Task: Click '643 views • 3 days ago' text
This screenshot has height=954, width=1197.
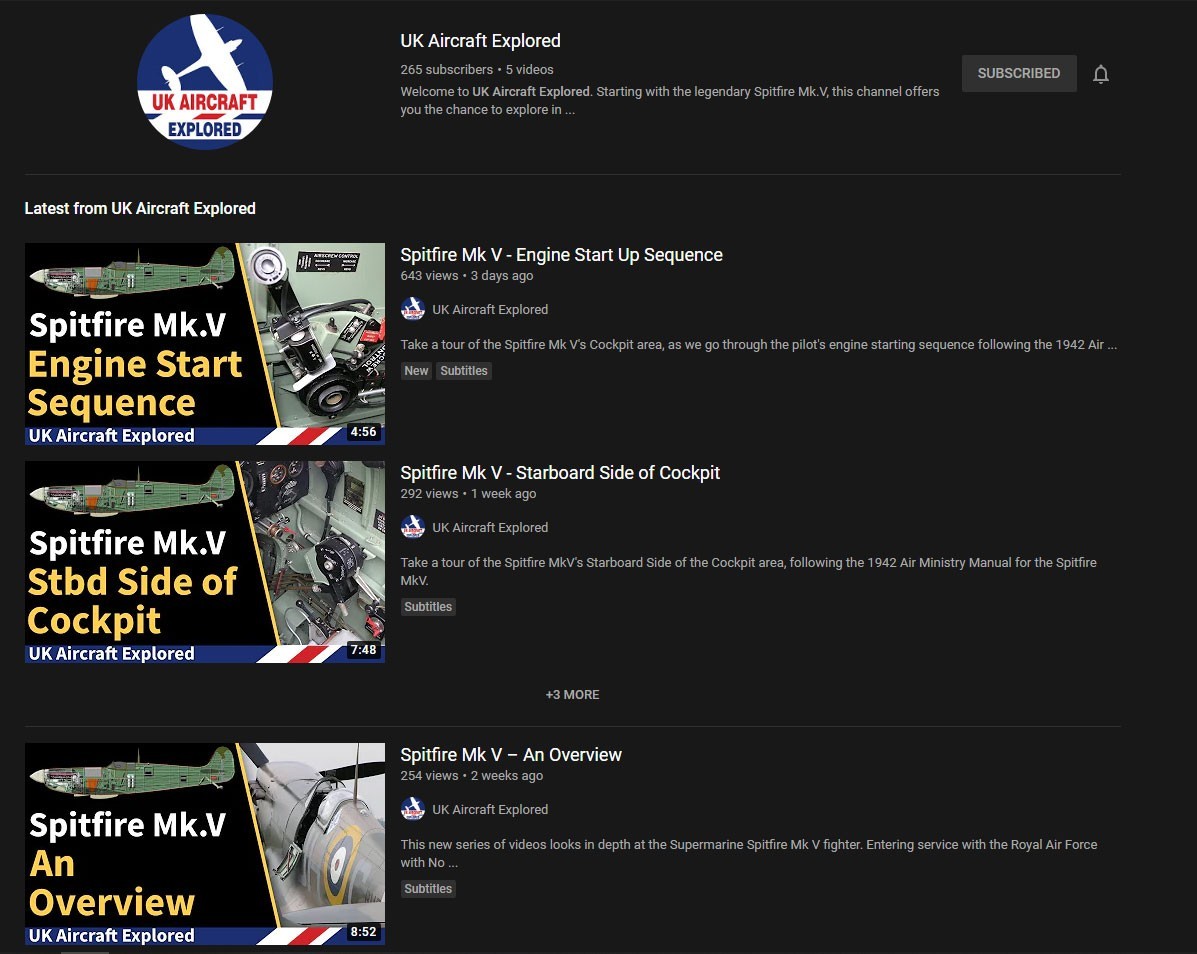Action: coord(466,276)
